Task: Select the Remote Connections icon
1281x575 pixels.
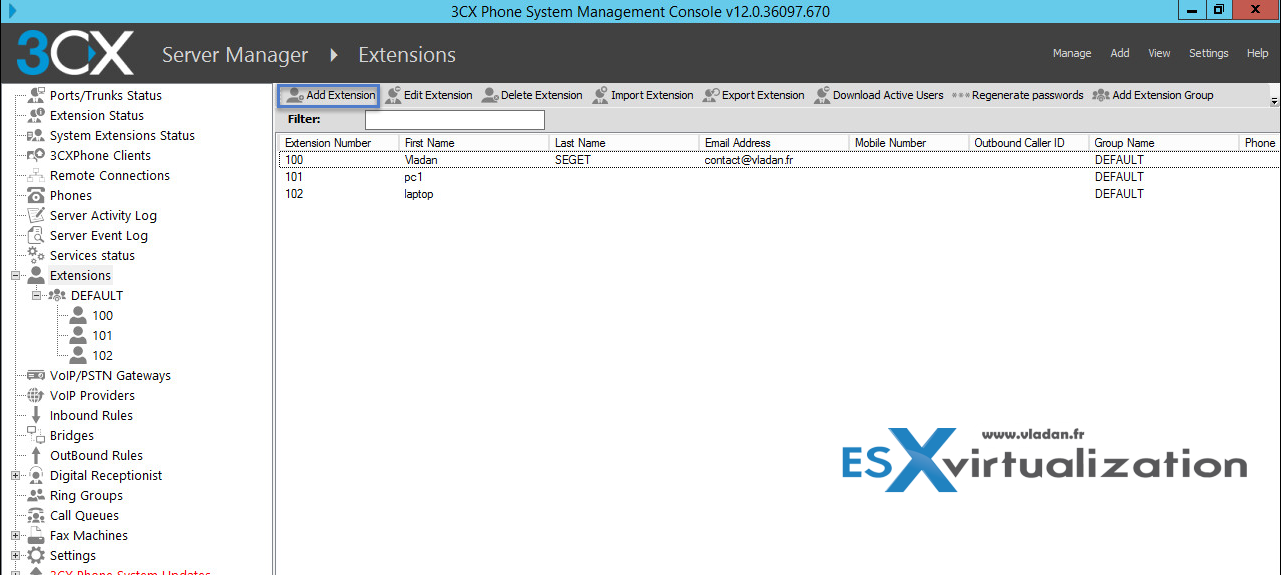Action: [x=36, y=175]
